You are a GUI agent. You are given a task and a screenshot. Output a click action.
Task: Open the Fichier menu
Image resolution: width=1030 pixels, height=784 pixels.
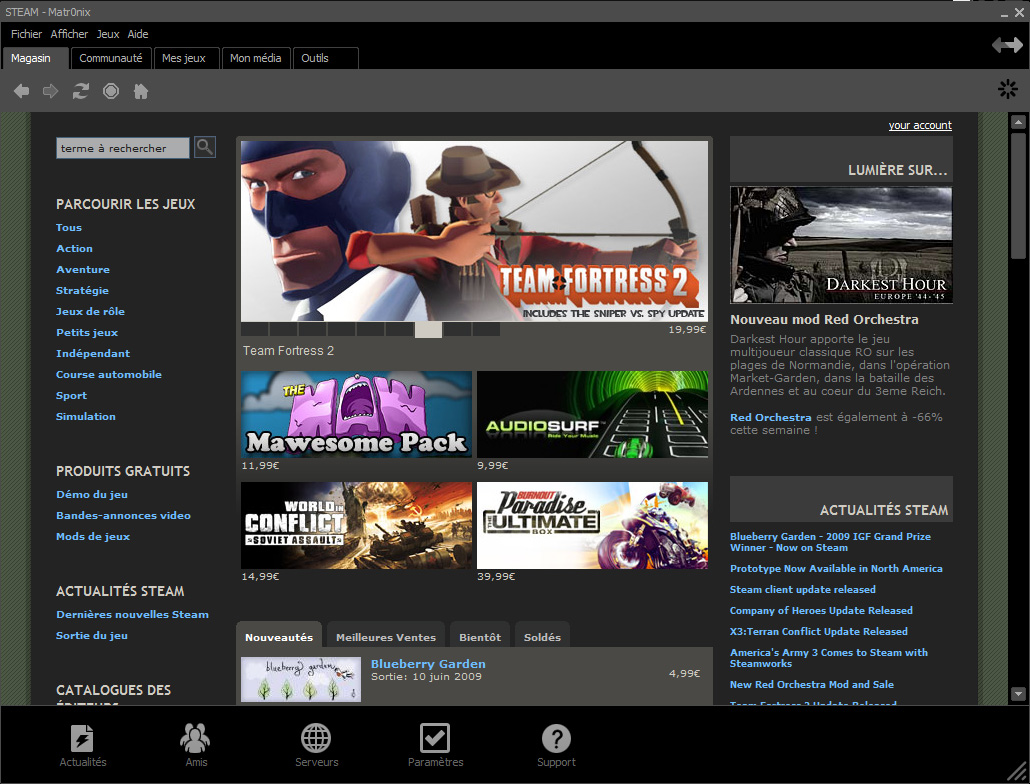[x=26, y=34]
